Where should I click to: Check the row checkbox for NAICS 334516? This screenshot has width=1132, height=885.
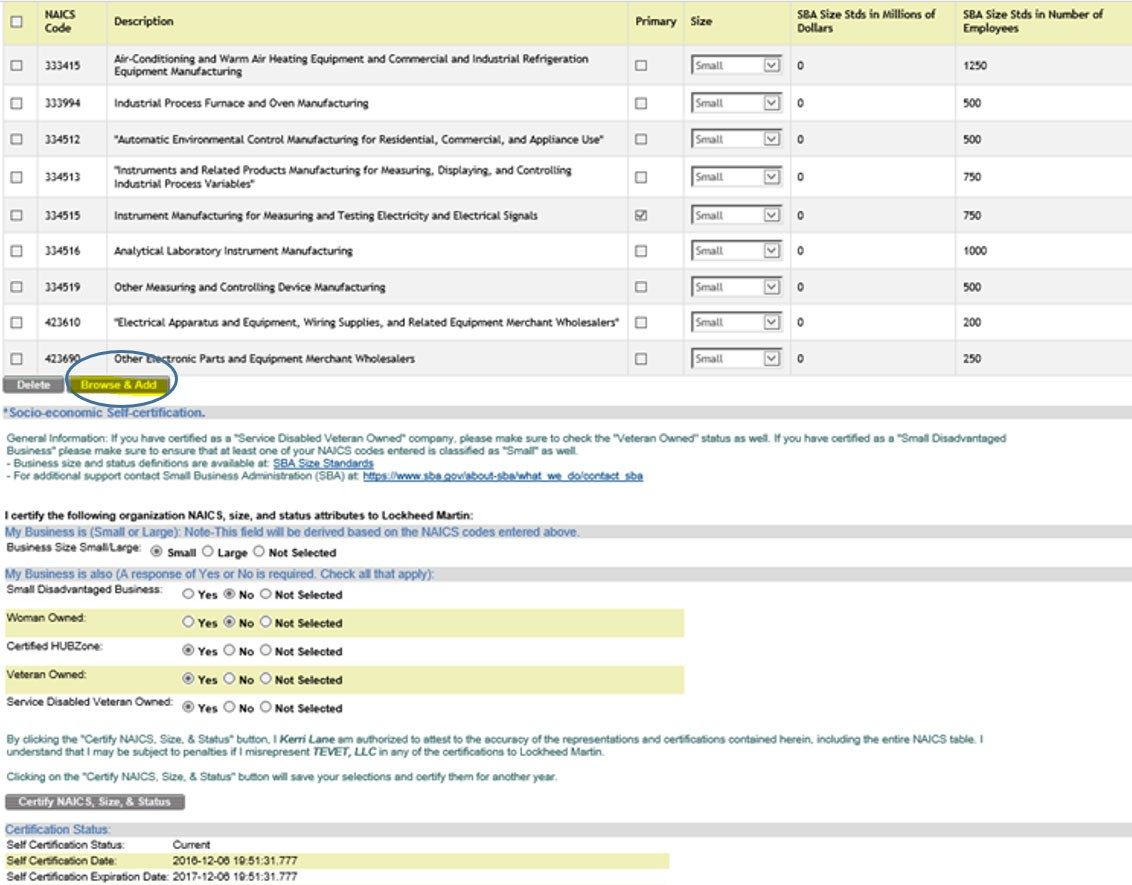click(x=16, y=251)
